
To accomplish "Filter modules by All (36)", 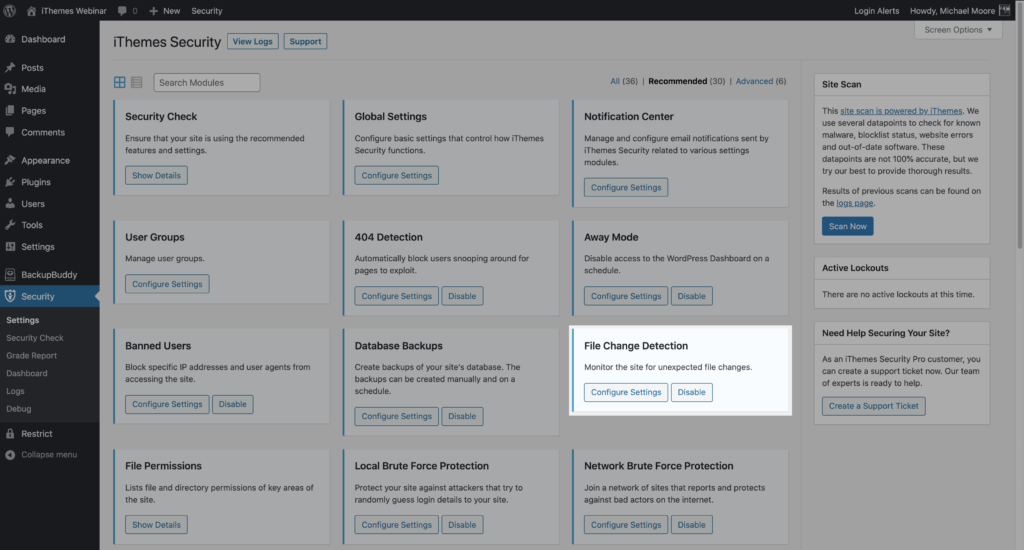I will 624,81.
